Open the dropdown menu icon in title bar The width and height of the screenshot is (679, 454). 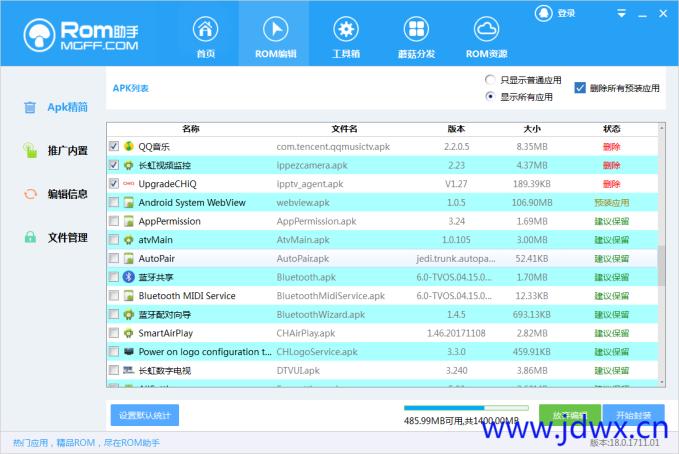(x=621, y=13)
